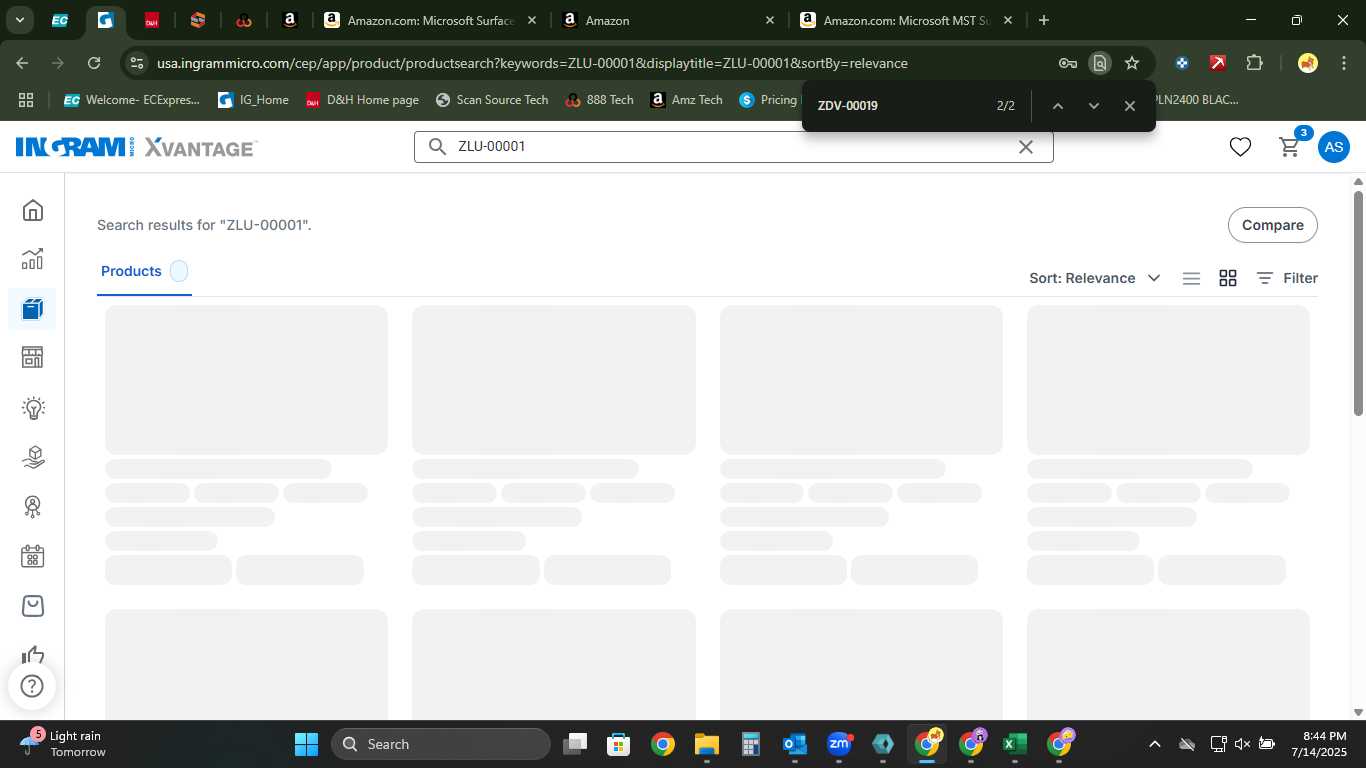Open Outlook from taskbar
Screen dimensions: 1366x768
pos(795,744)
